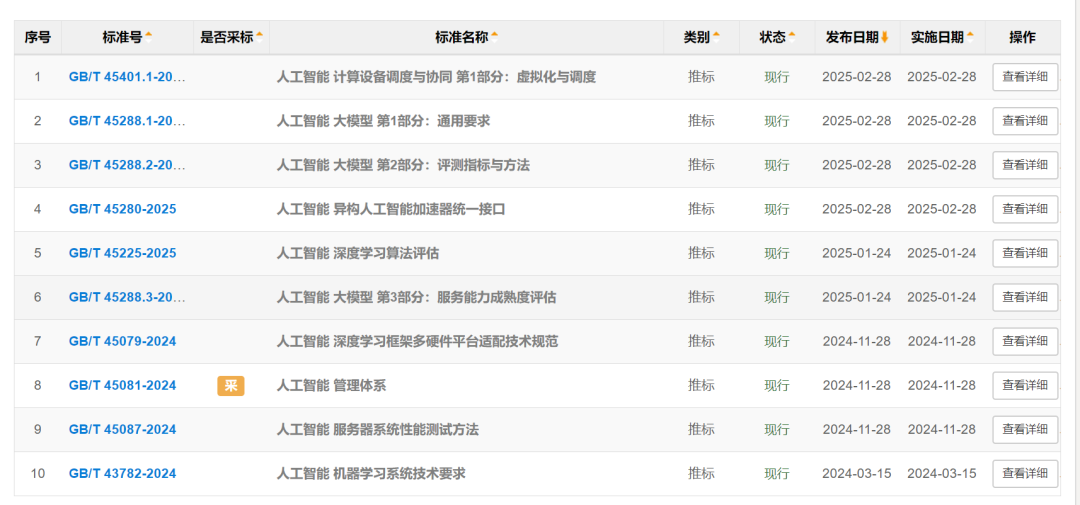Open standard GB/T 45081-2024 link

[123, 386]
